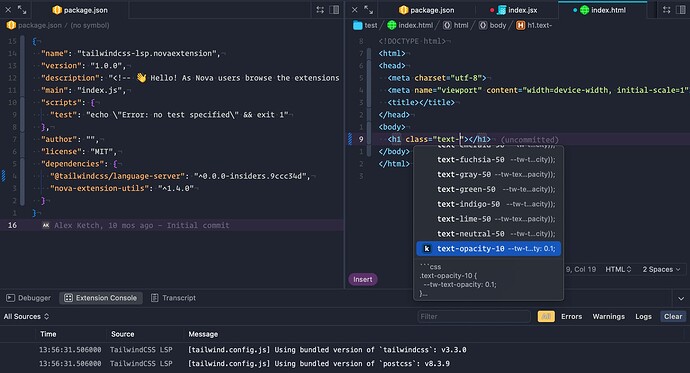Image resolution: width=690 pixels, height=373 pixels.
Task: Click the "license" key in package.json
Action: click(62, 151)
